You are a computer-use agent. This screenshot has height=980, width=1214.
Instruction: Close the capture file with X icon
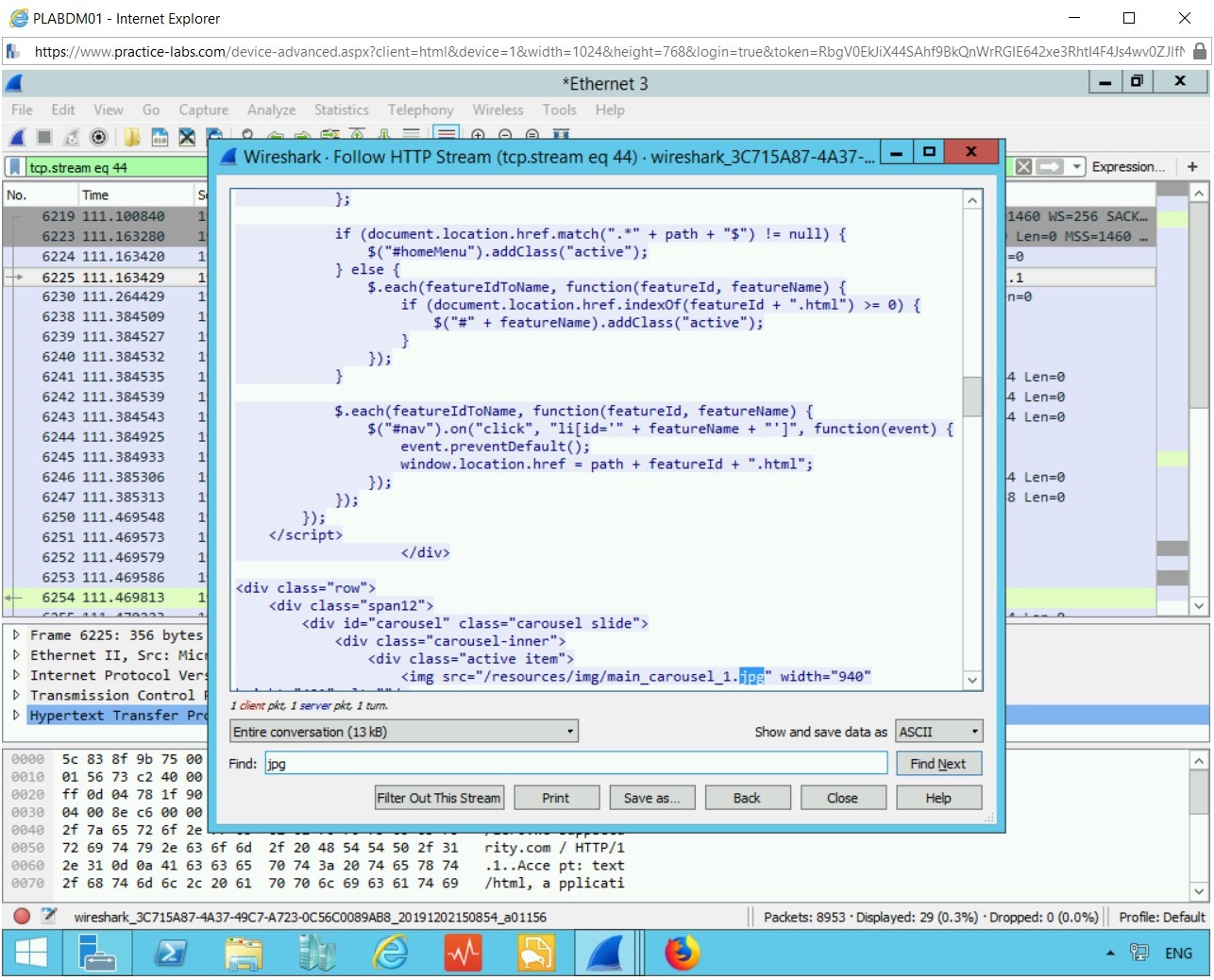(187, 138)
